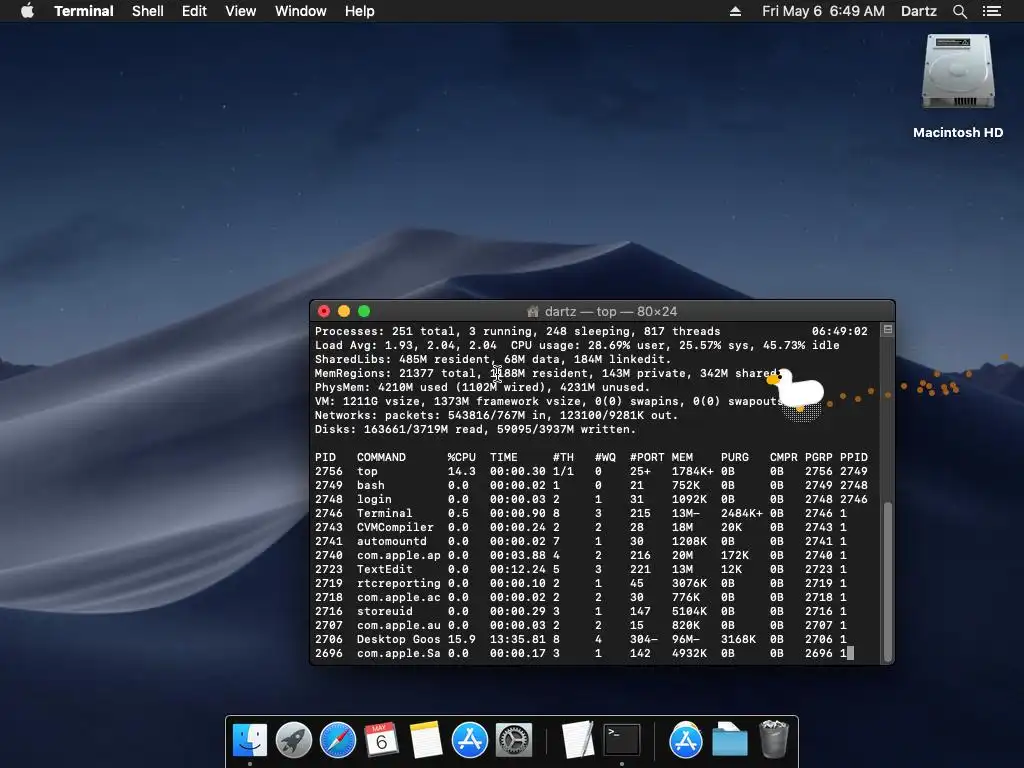Click the 13:35.81 time value
The width and height of the screenshot is (1024, 768).
518,639
